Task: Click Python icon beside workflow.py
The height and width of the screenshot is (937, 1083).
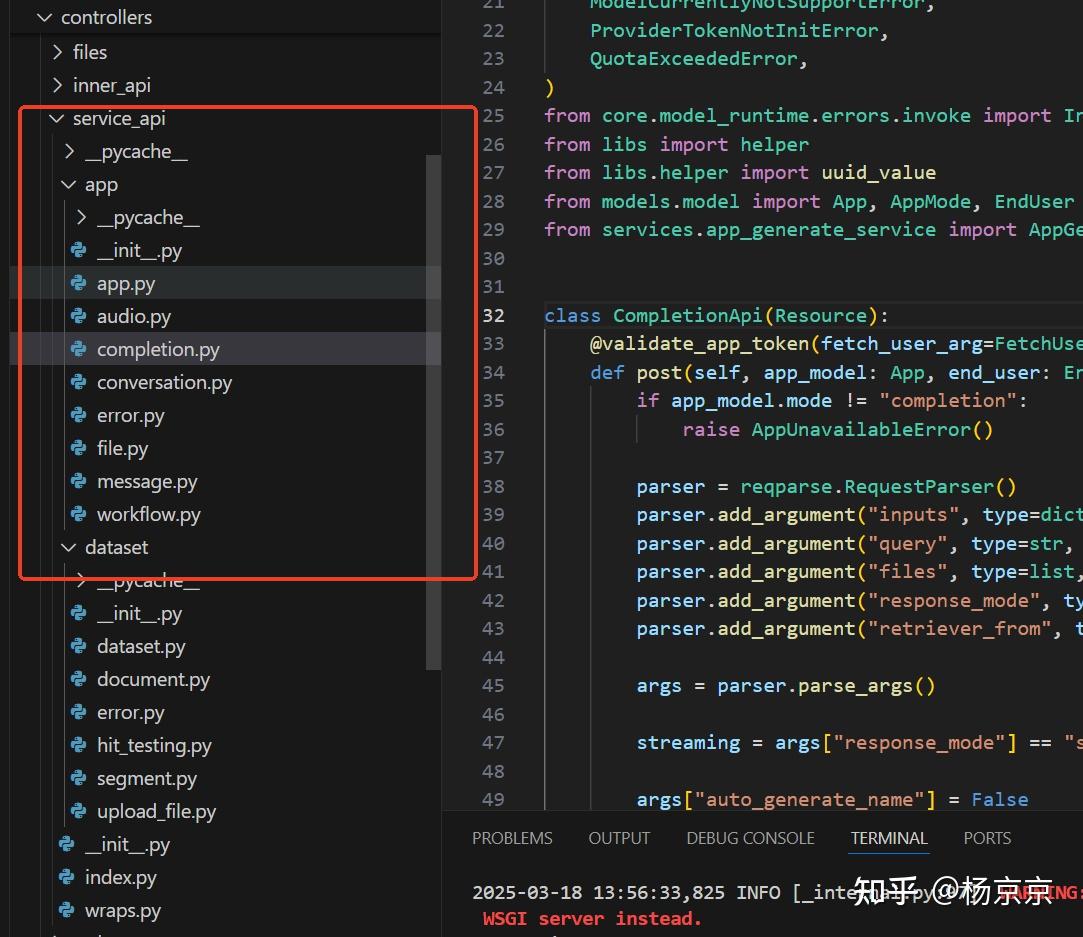Action: tap(79, 514)
